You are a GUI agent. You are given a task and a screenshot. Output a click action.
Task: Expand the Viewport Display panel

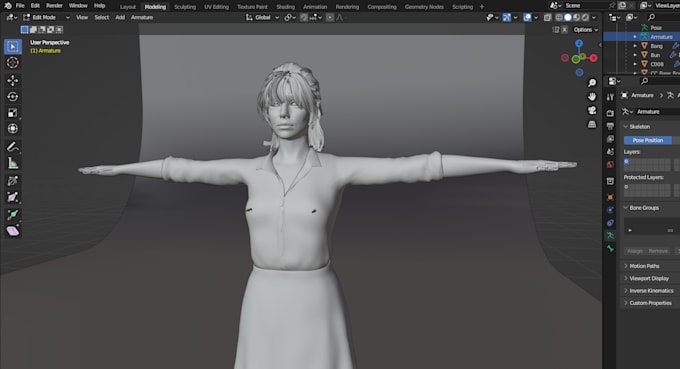[x=625, y=278]
